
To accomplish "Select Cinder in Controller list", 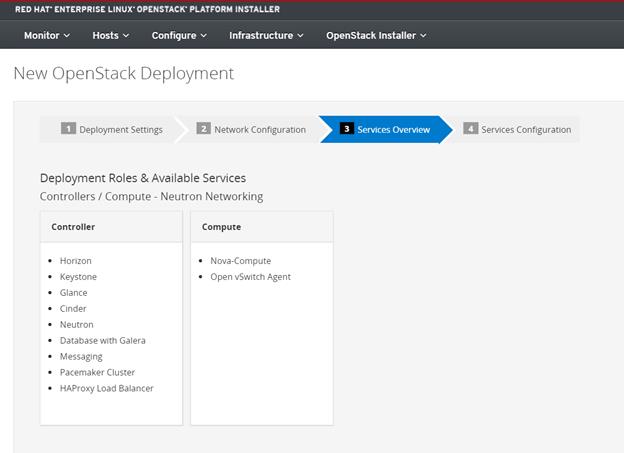I will tap(73, 309).
